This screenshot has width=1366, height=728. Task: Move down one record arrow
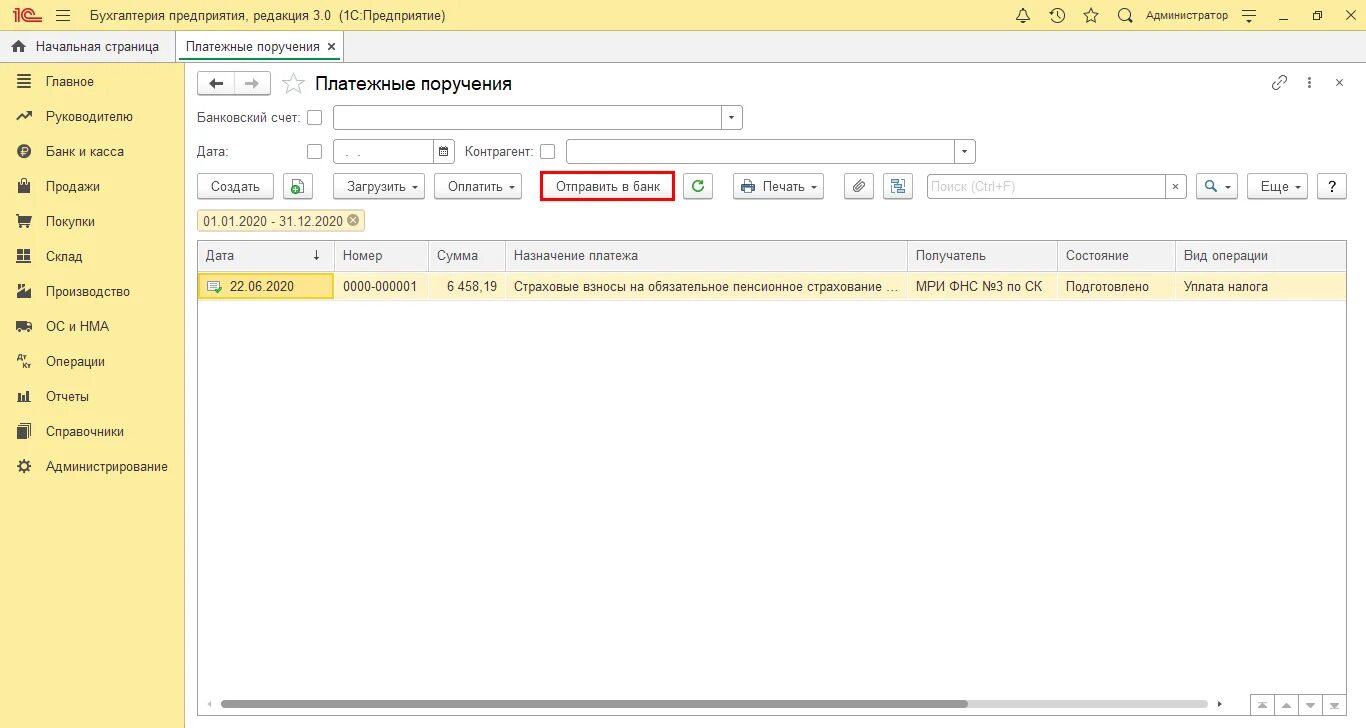(x=1311, y=705)
